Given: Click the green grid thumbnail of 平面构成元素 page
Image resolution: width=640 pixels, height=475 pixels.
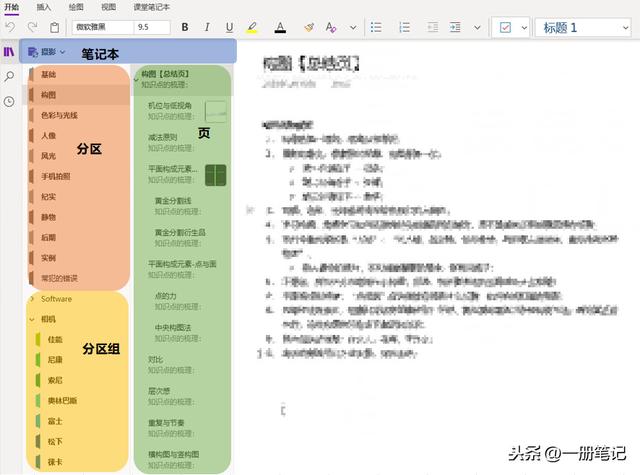Looking at the screenshot, I should tap(216, 175).
